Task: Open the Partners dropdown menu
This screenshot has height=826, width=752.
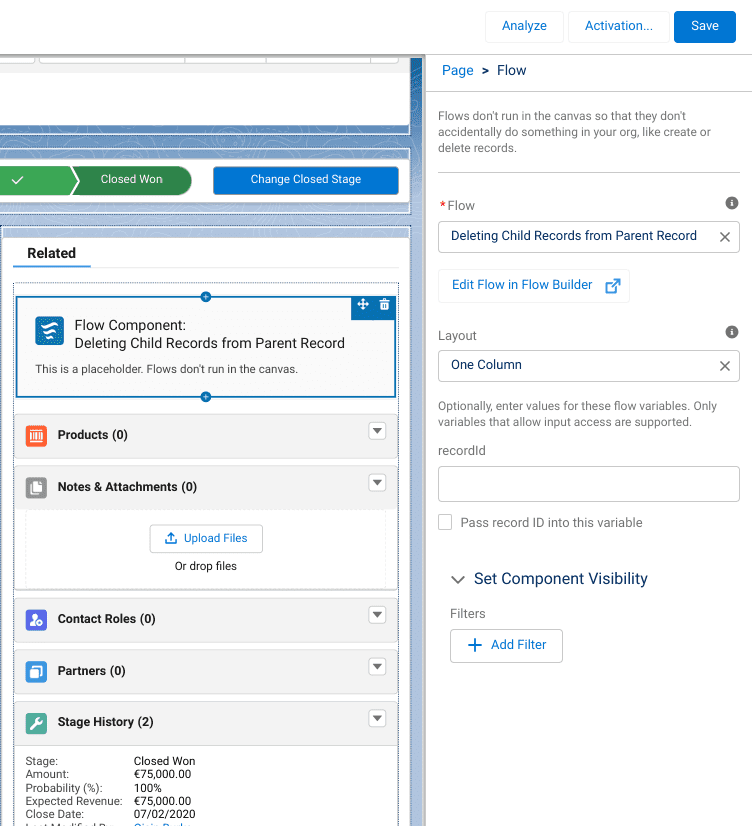Action: (x=377, y=667)
